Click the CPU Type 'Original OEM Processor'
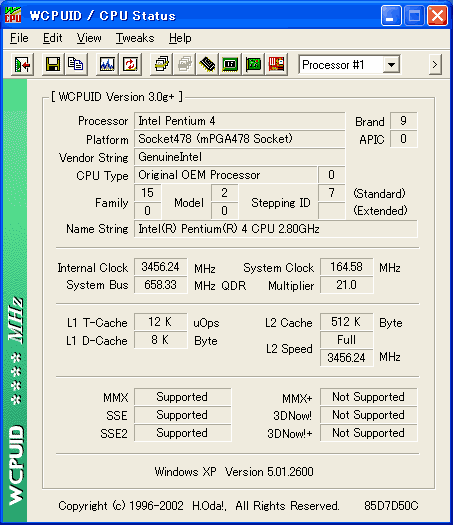Screen dimensions: 453x525 tap(226, 175)
